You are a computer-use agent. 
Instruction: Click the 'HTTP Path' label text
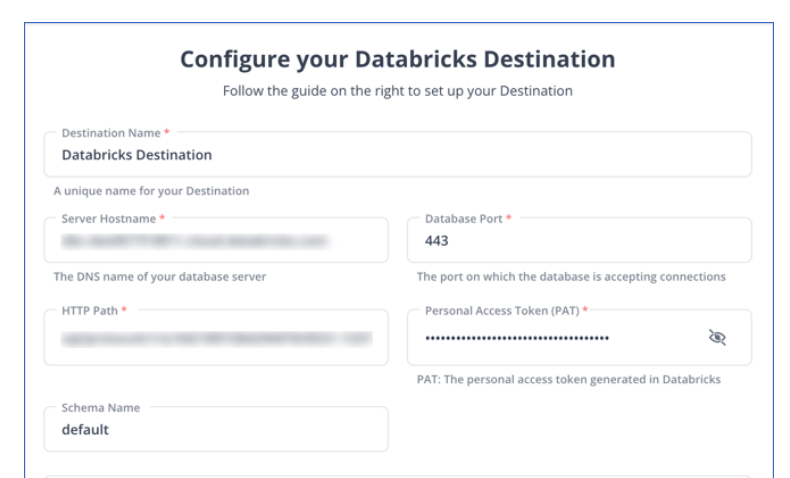point(90,311)
